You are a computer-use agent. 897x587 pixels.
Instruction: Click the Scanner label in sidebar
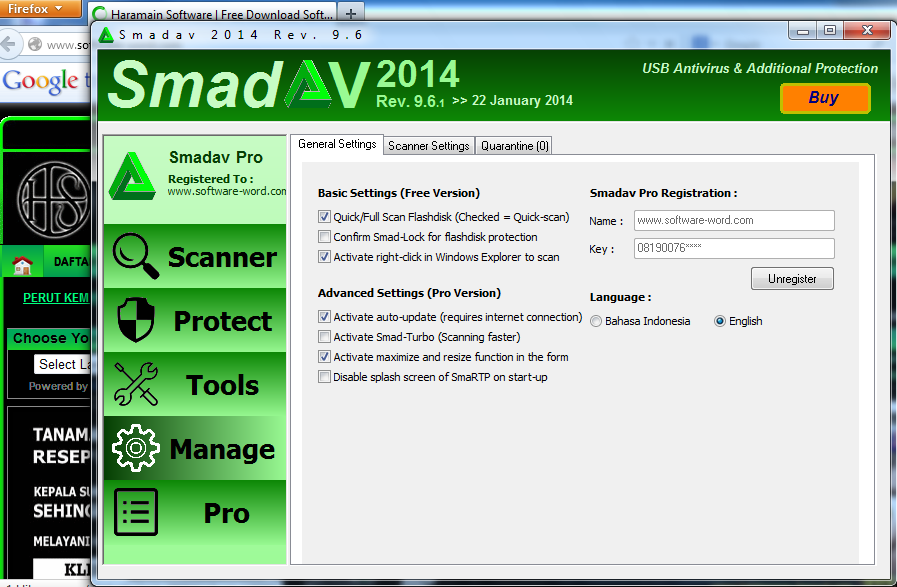pos(223,257)
